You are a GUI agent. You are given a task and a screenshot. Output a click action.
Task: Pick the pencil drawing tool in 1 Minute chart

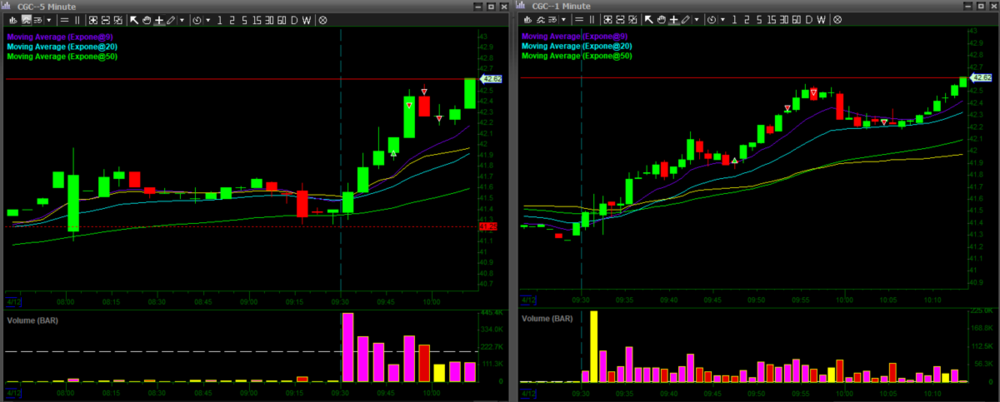pos(686,20)
